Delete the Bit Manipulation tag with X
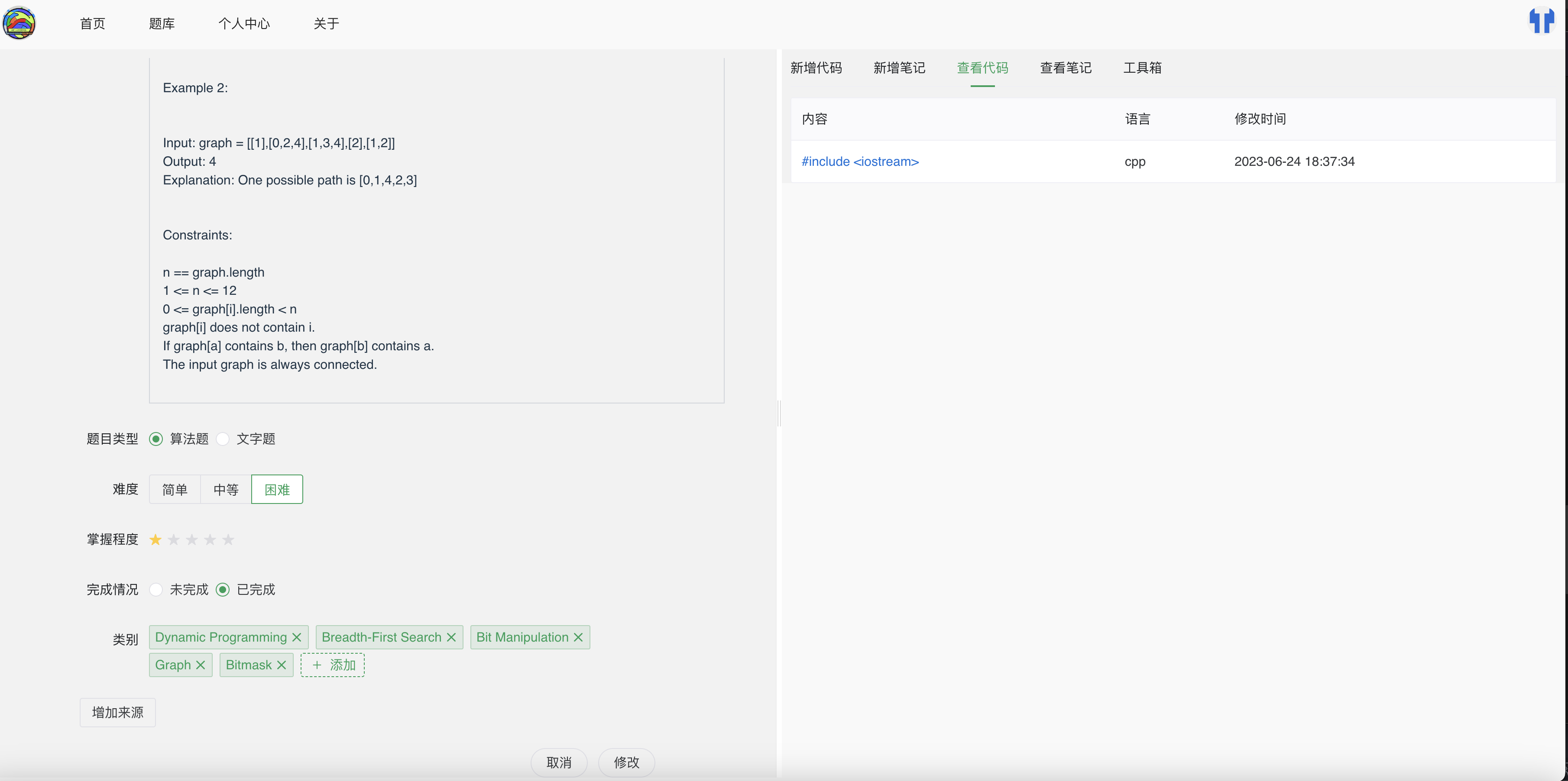Screen dimensions: 1568x781 (578, 637)
